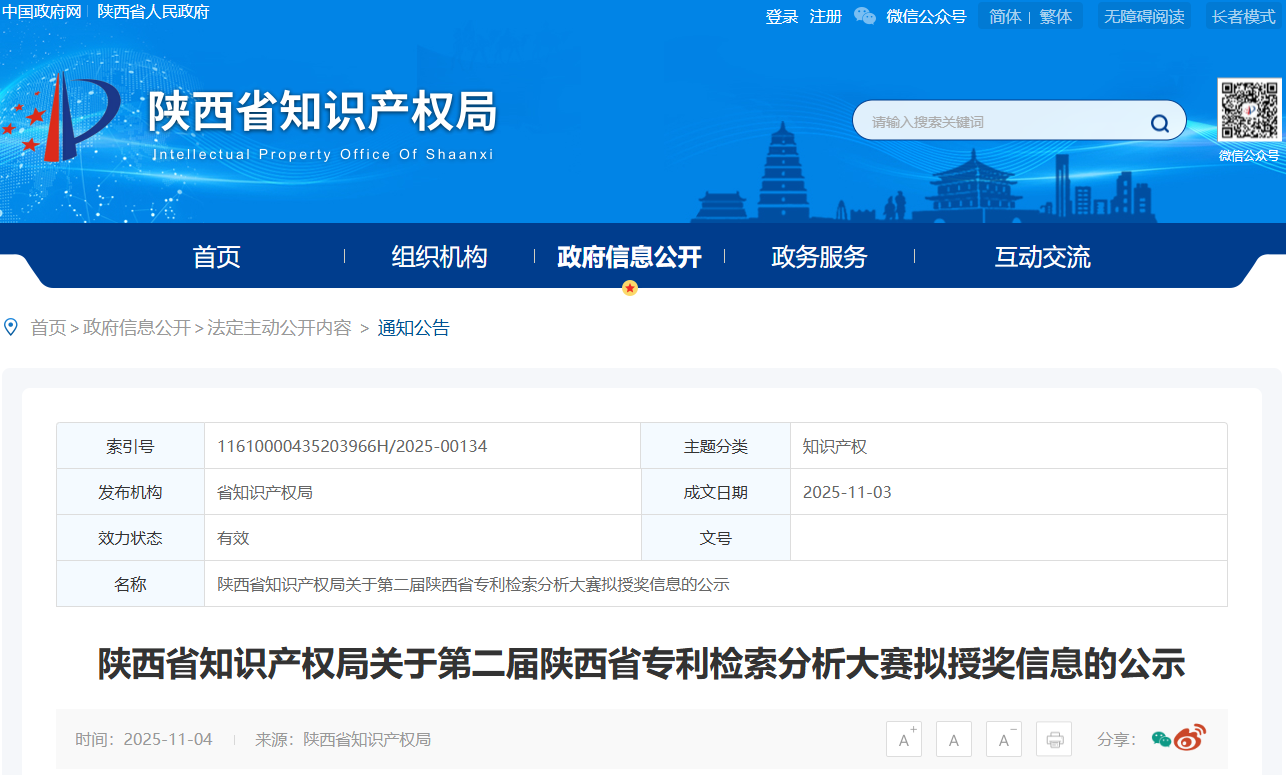The width and height of the screenshot is (1286, 775).
Task: Decrease font size with A- button
Action: click(1004, 740)
